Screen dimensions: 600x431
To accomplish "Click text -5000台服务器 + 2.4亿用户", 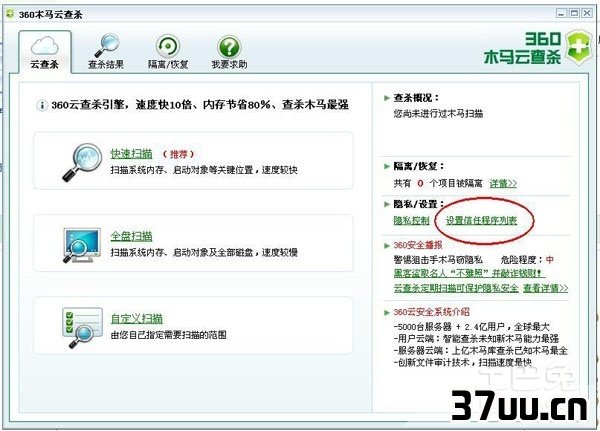I will coord(471,327).
